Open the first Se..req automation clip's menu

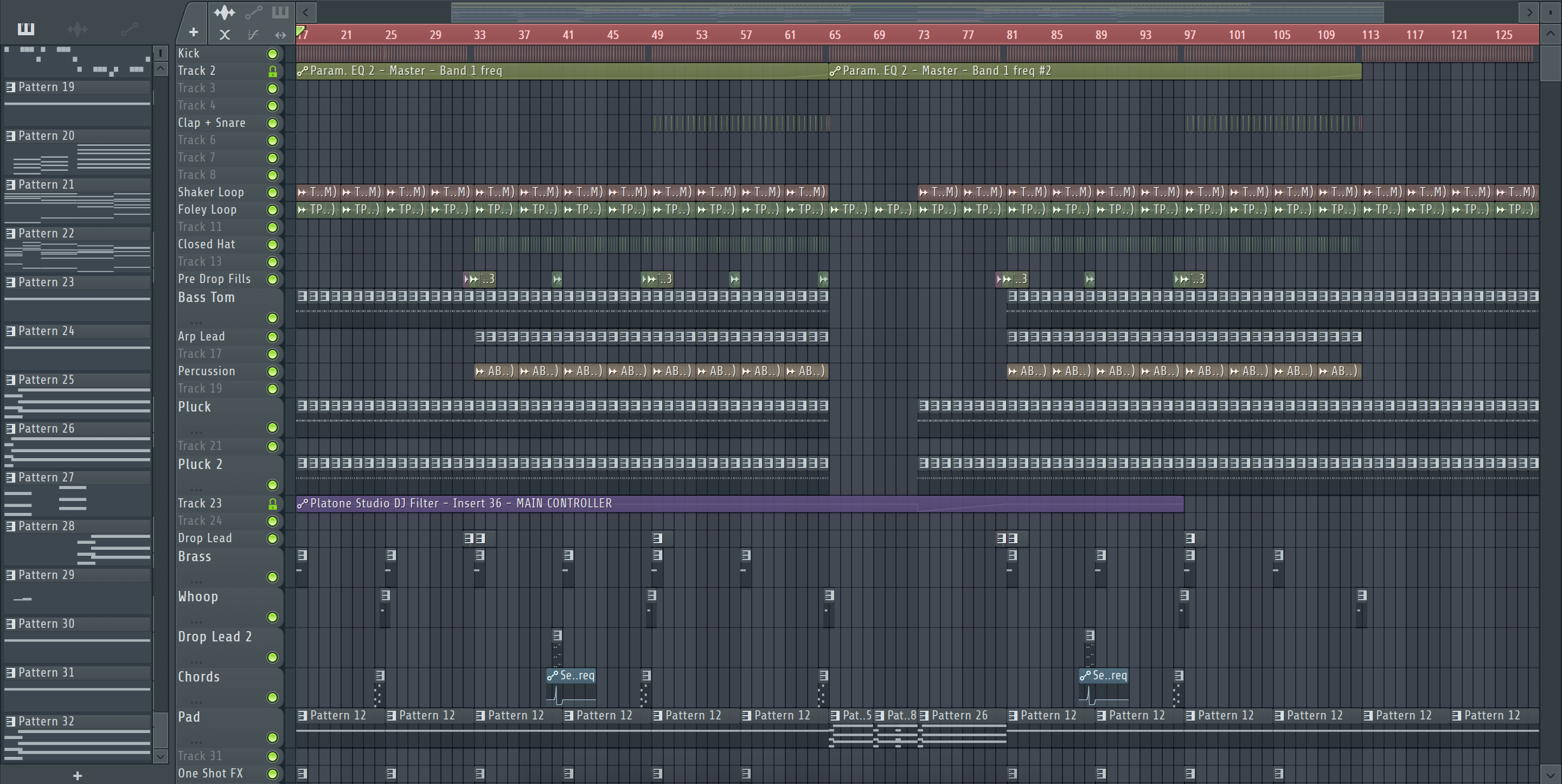point(553,676)
